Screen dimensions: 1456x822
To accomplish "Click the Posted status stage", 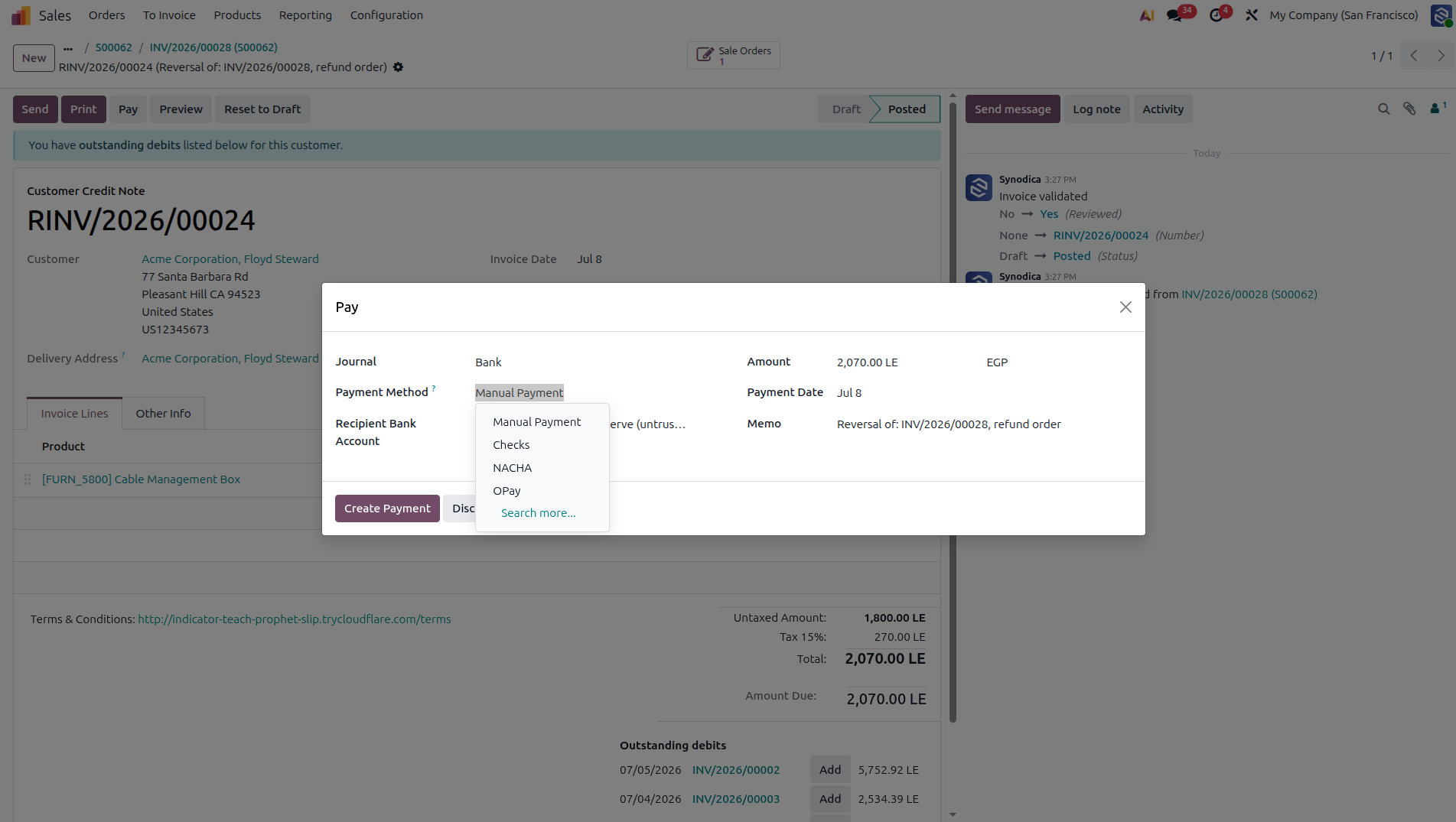I will coord(907,109).
